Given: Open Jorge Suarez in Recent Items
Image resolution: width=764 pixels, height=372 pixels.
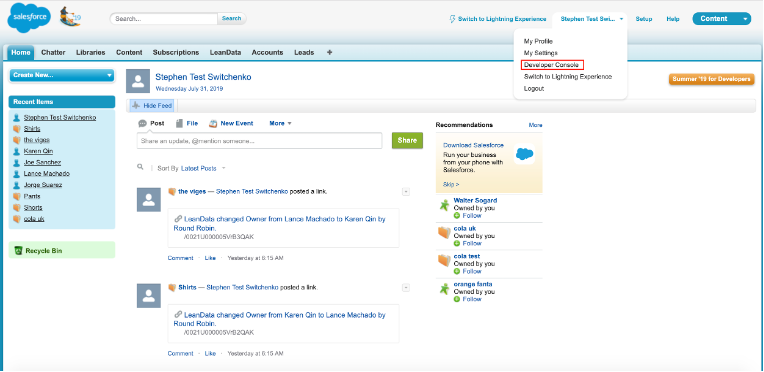Looking at the screenshot, I should point(43,185).
